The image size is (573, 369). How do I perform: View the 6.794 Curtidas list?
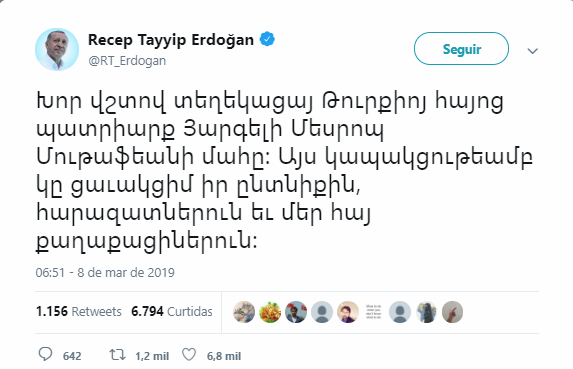(x=172, y=312)
